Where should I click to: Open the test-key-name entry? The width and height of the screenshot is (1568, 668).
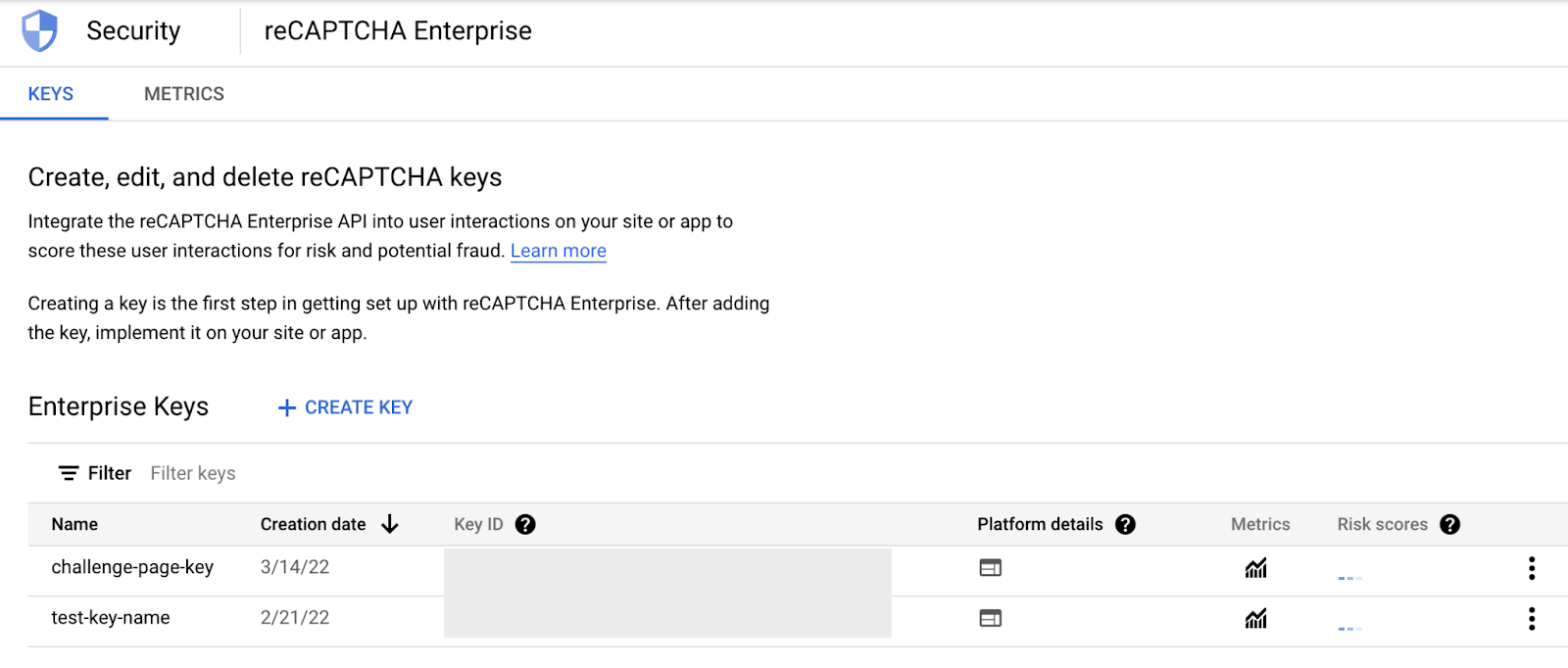(x=111, y=618)
